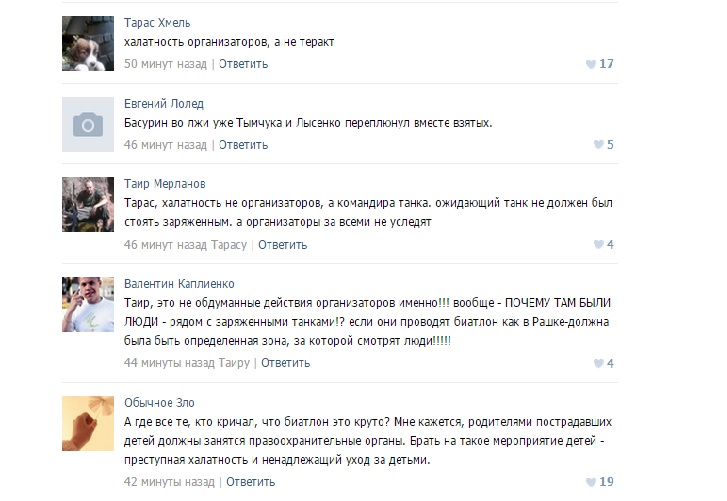Click Ответить under Евгений Лолед's comment
The width and height of the screenshot is (727, 501).
click(243, 144)
